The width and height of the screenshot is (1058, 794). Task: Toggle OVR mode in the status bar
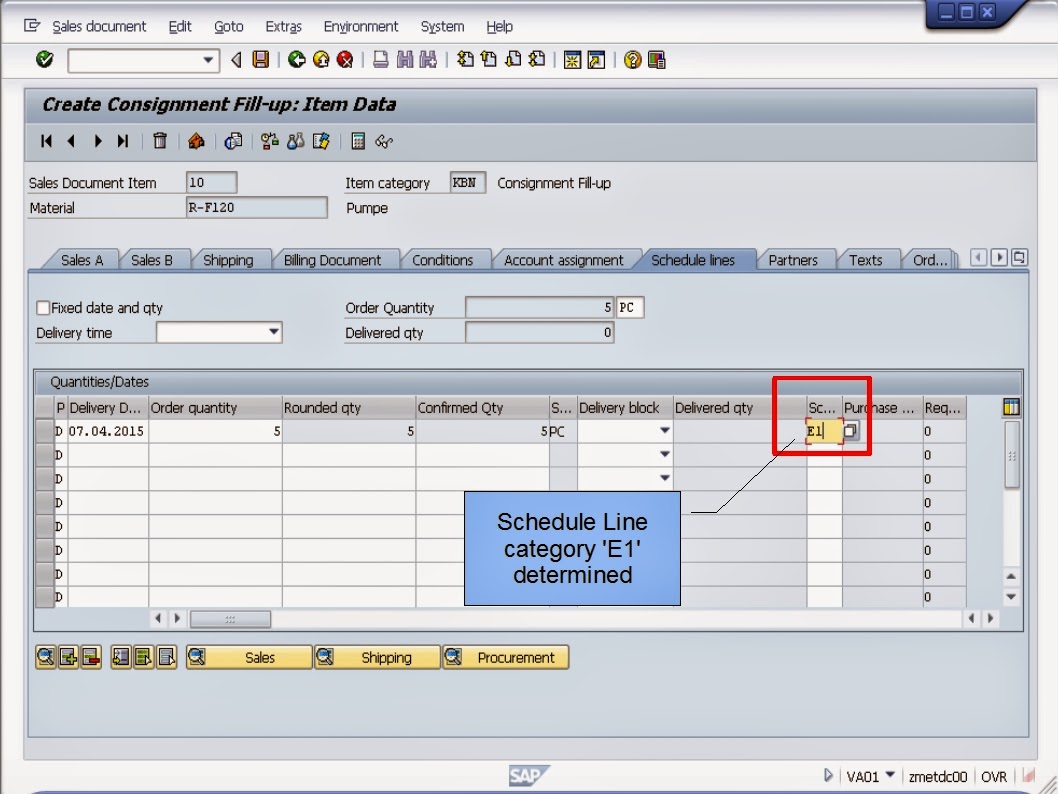995,775
